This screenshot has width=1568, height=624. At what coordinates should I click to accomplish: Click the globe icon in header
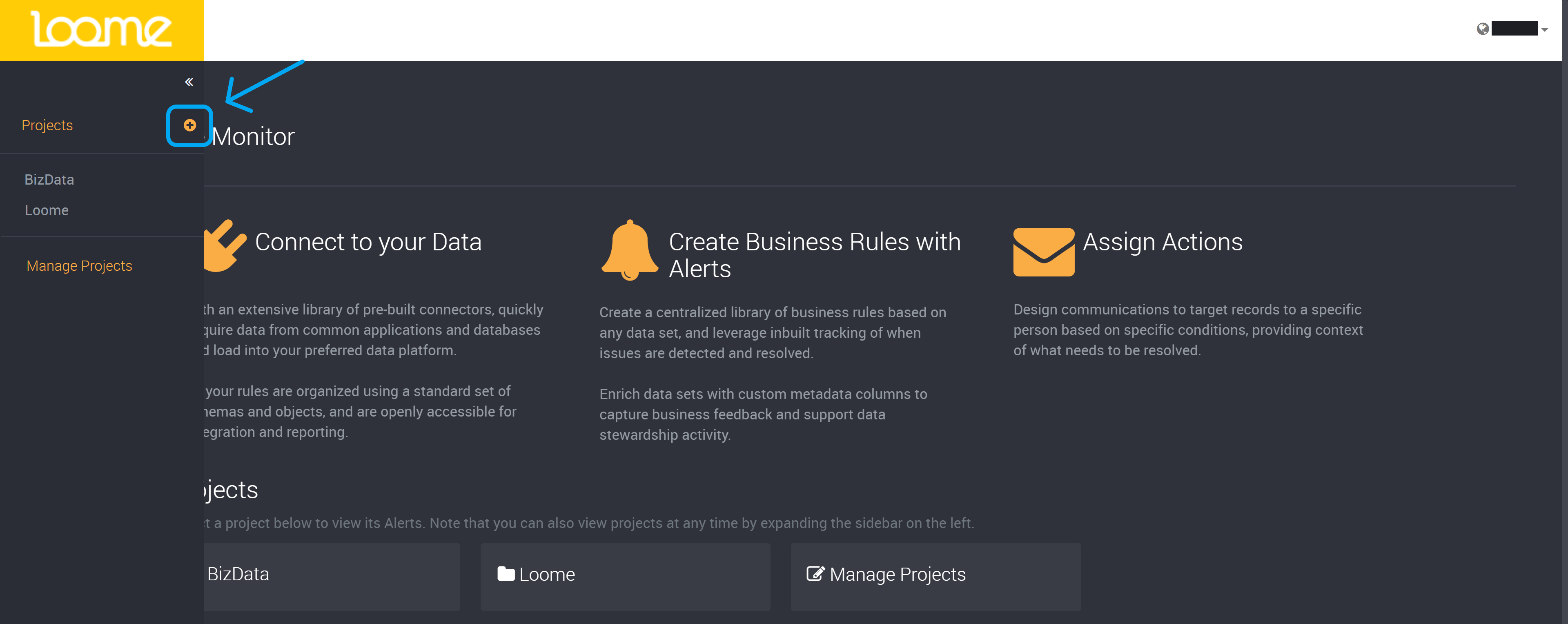[x=1483, y=29]
